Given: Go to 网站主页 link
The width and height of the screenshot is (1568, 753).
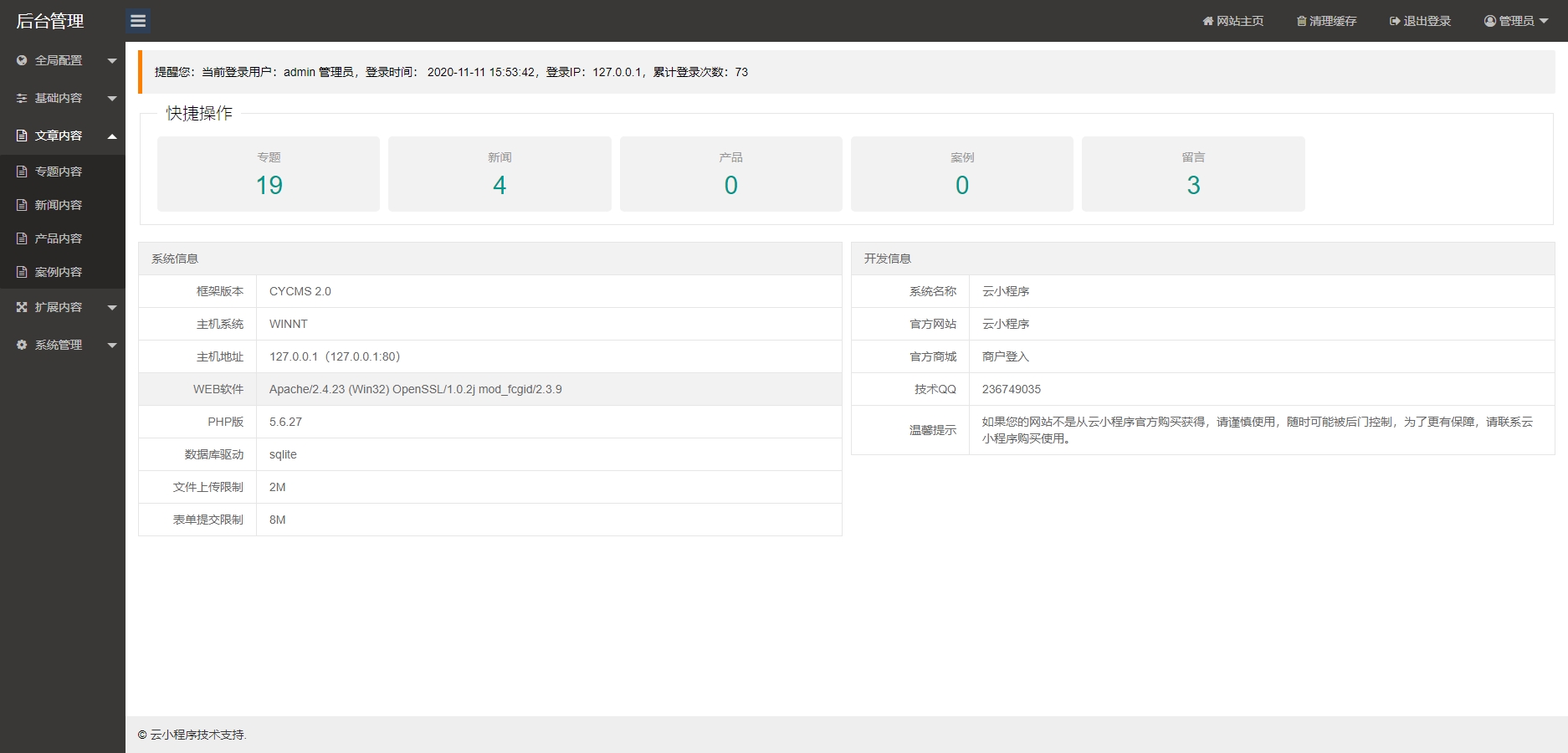Looking at the screenshot, I should [1233, 21].
